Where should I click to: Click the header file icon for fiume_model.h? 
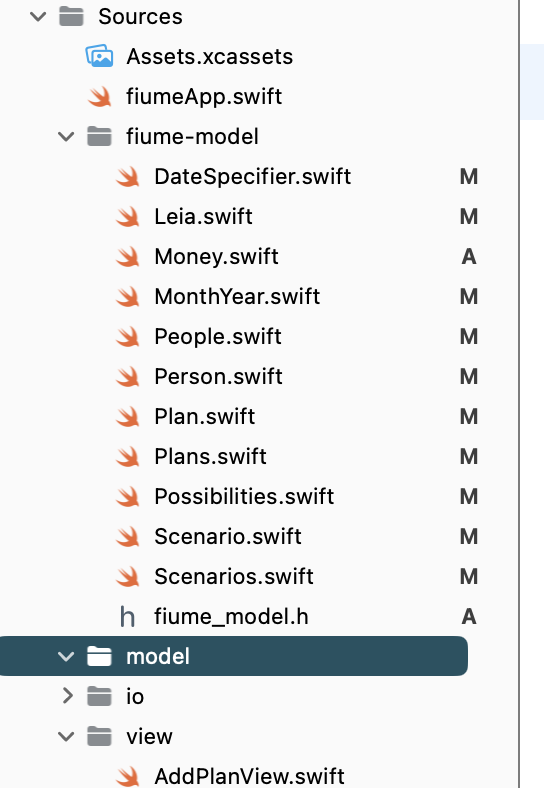127,616
